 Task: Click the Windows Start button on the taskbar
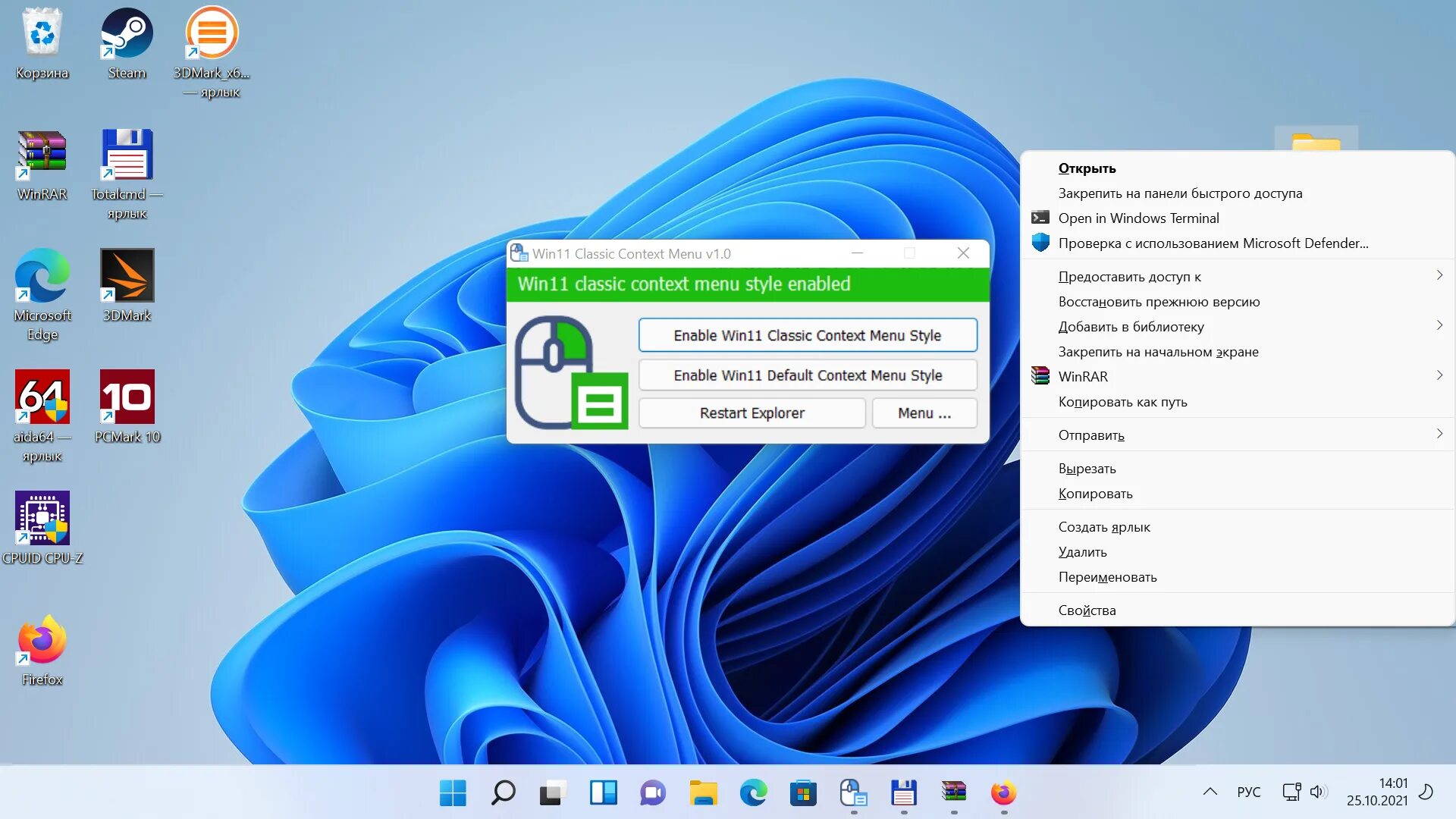point(453,793)
